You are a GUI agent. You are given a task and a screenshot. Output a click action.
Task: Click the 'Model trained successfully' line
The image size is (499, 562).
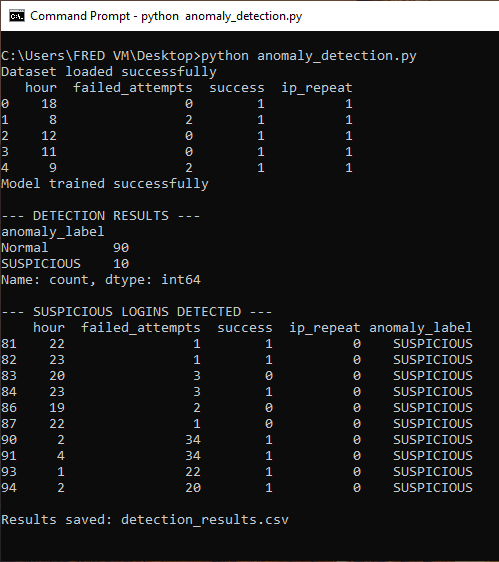pos(105,184)
